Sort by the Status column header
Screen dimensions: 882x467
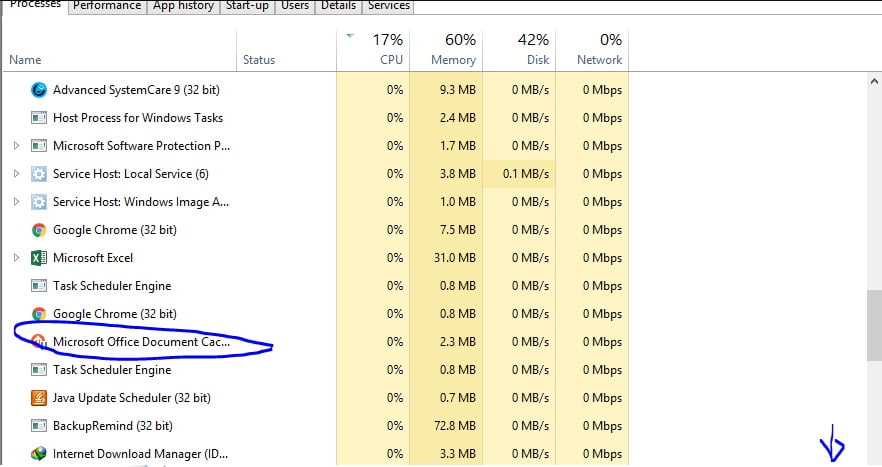286,51
